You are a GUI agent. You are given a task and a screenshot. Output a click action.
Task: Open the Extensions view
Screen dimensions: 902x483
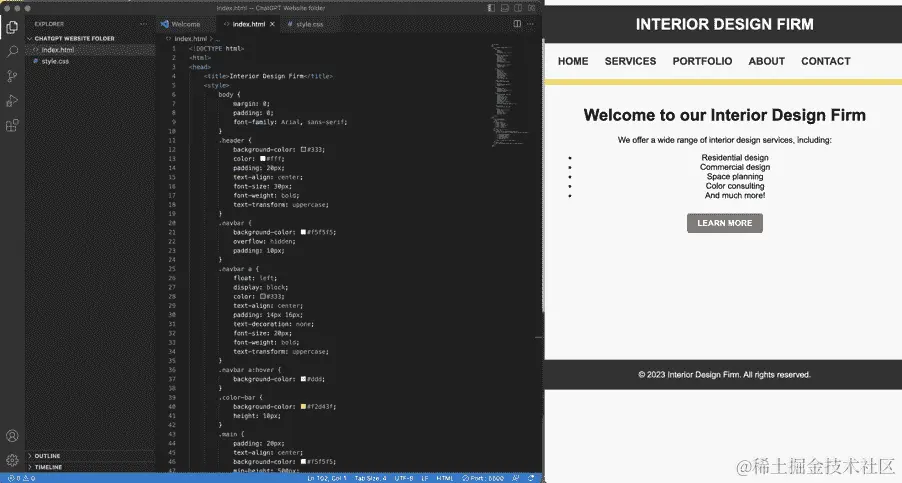pos(12,125)
